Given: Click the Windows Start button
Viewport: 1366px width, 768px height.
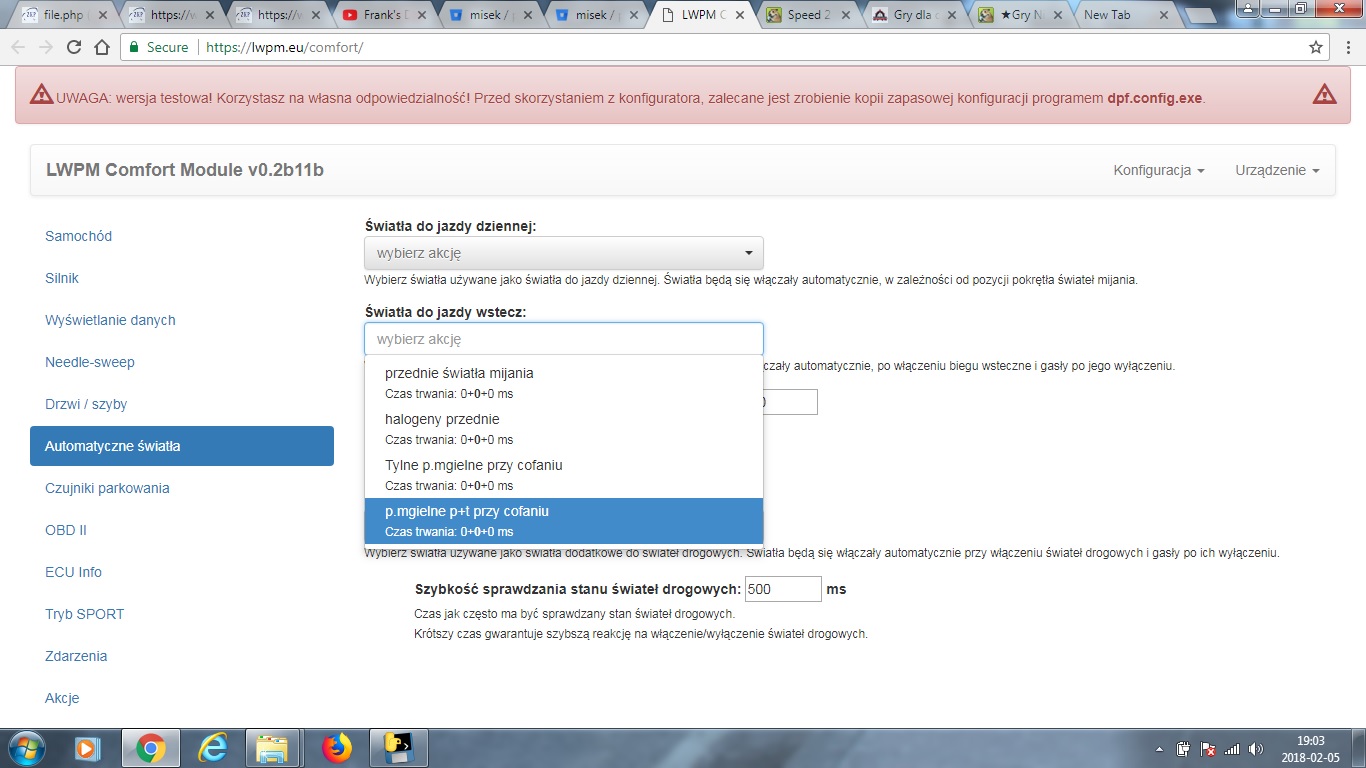Looking at the screenshot, I should click(x=26, y=748).
